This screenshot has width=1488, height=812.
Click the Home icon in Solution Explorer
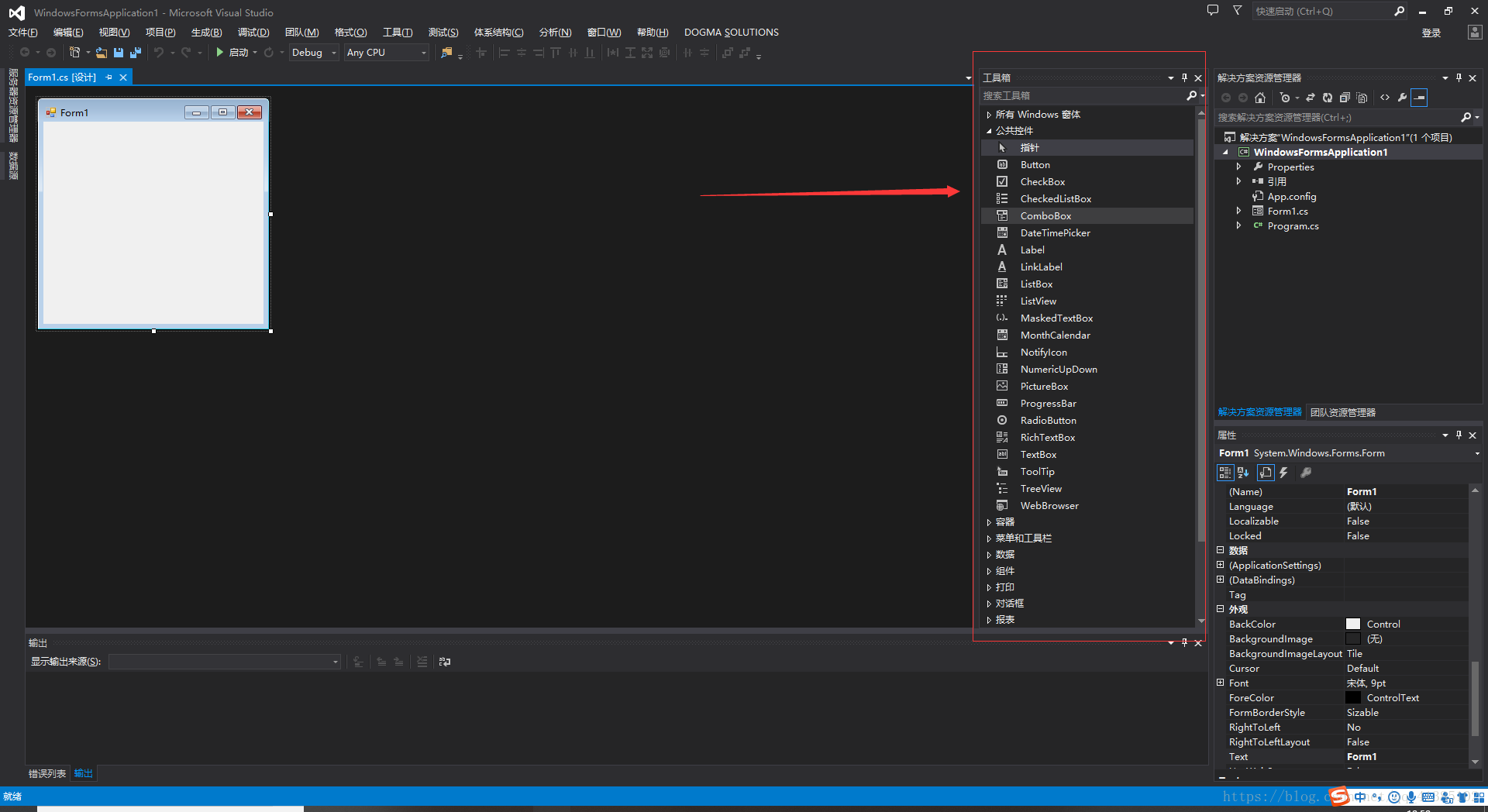coord(1260,98)
